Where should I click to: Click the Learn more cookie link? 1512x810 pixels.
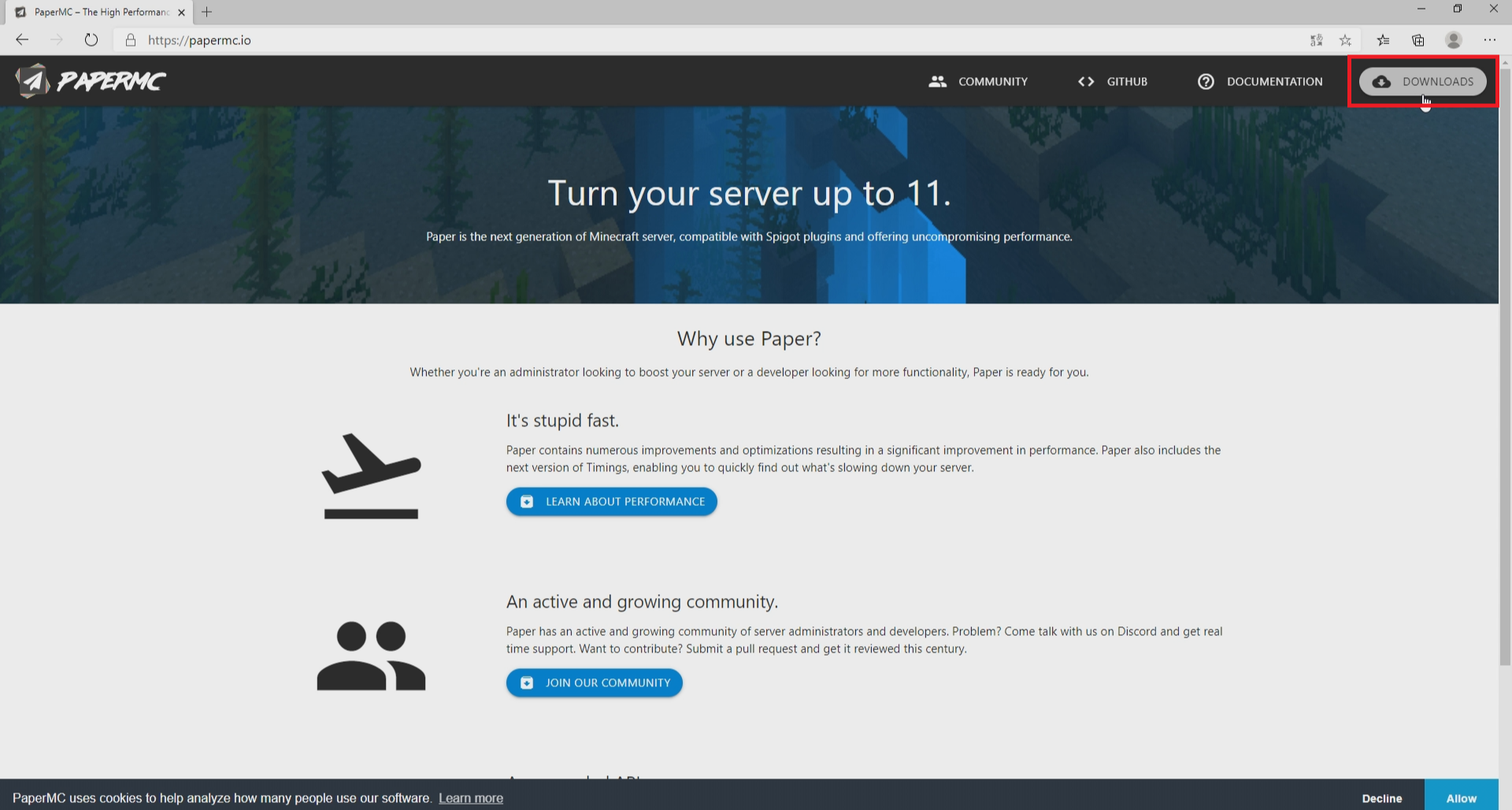[x=471, y=798]
